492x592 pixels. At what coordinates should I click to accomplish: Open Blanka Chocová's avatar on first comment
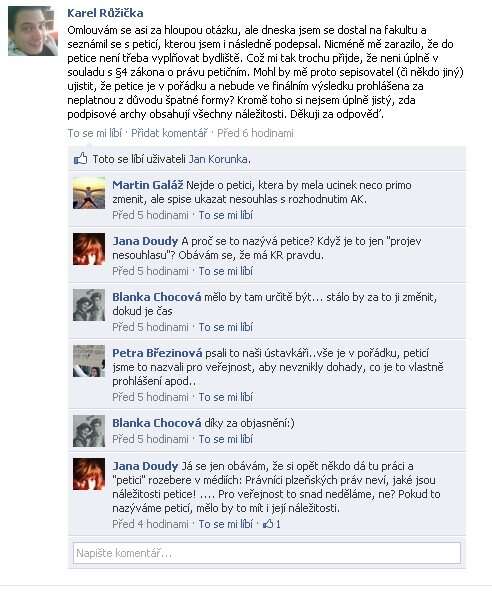pyautogui.click(x=89, y=305)
